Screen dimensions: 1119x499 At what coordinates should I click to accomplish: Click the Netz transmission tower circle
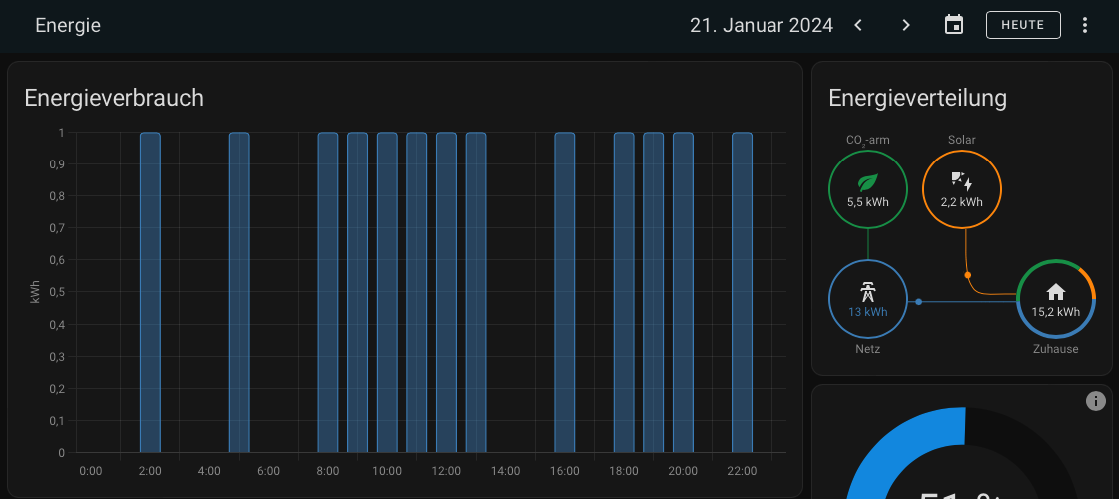867,299
